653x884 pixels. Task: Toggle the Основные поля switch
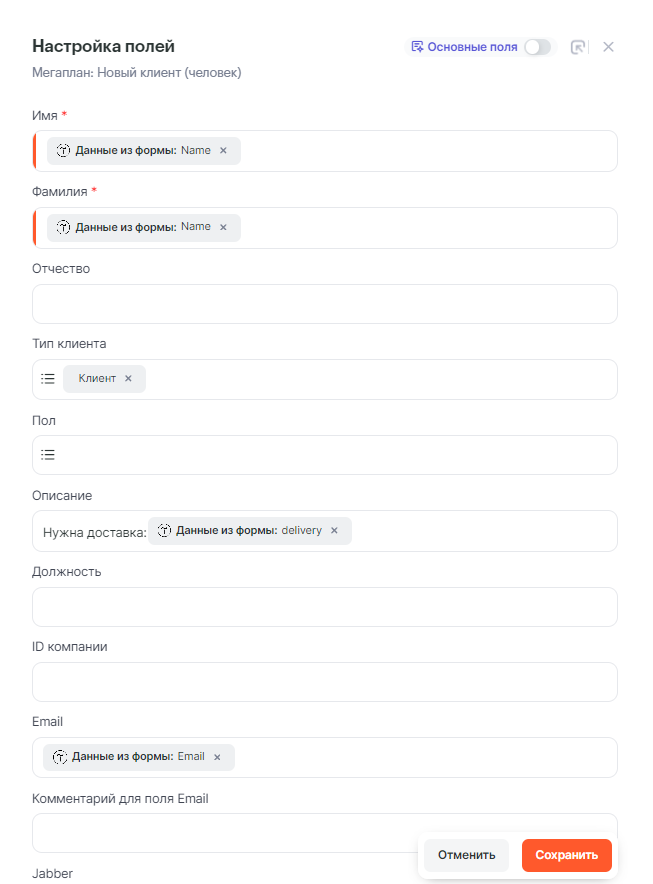point(537,47)
